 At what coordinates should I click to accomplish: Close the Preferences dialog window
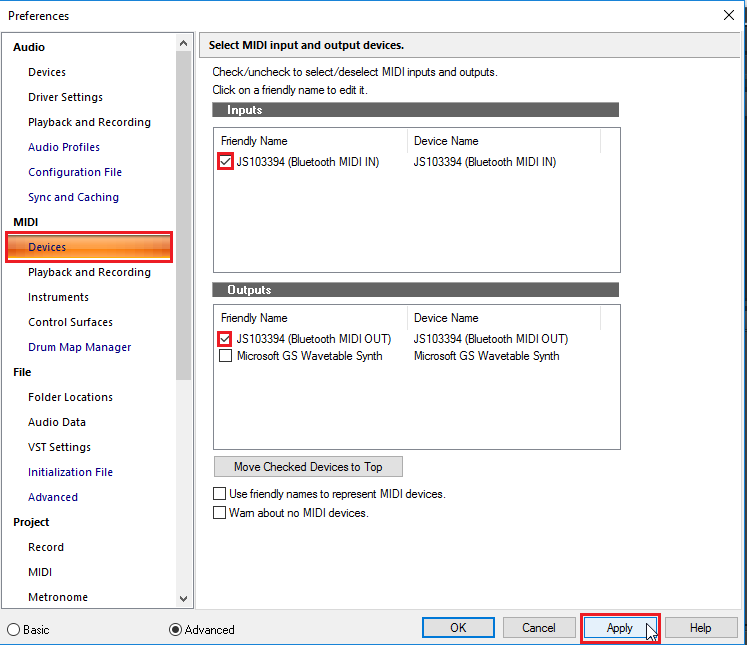(x=727, y=15)
